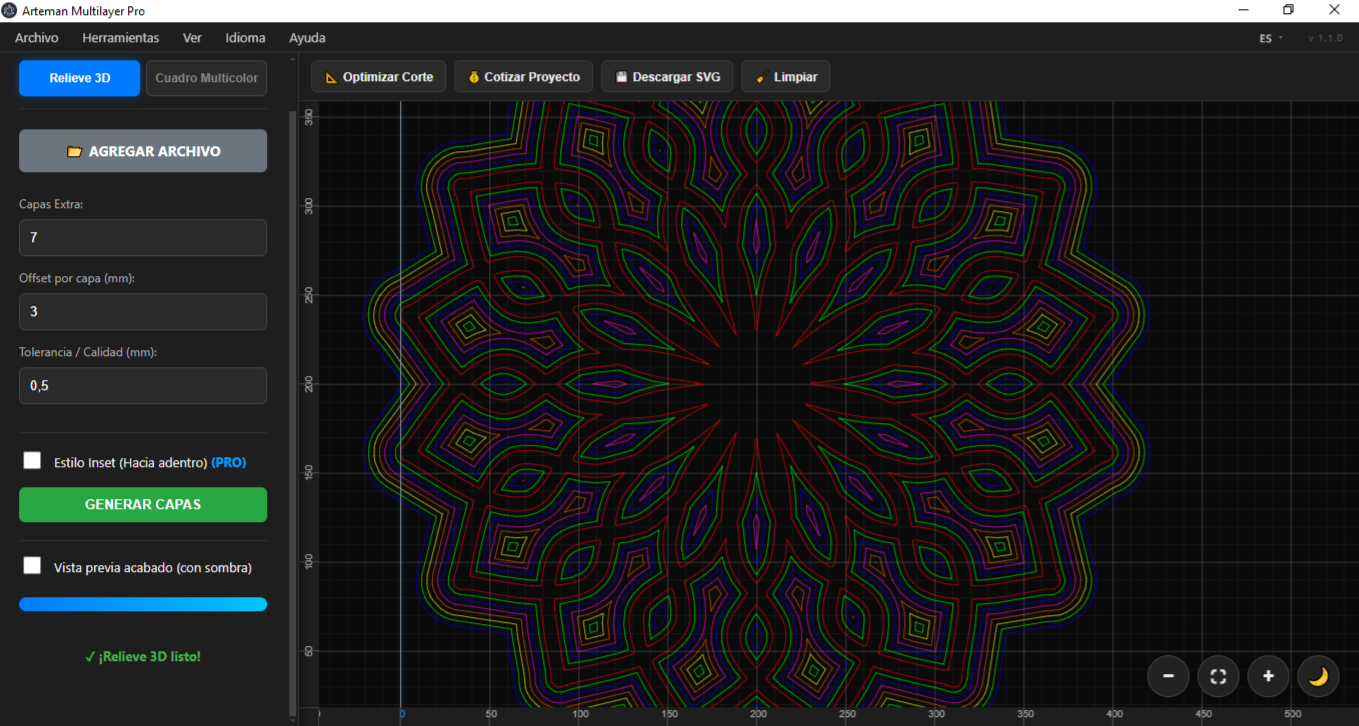Click the fit-to-view icon
The image size is (1359, 726).
1218,676
